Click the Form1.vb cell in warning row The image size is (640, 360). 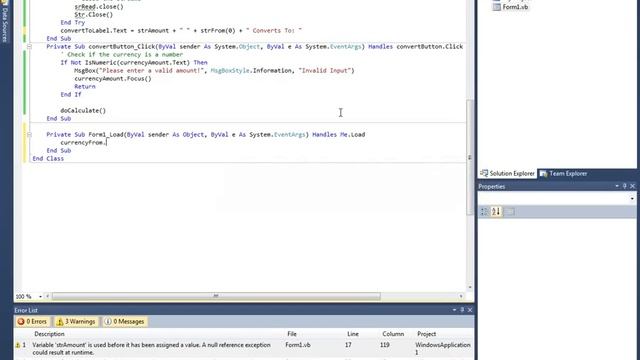coord(298,345)
